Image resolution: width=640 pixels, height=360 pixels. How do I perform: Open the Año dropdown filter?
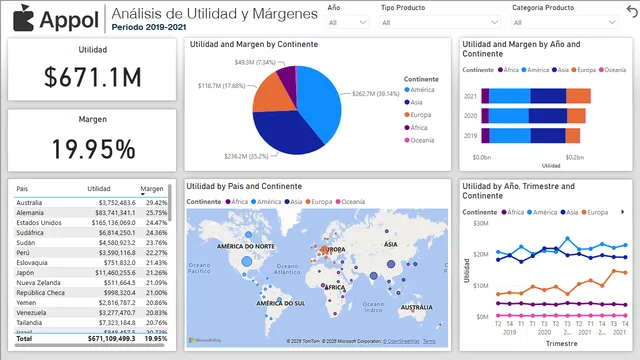[347, 22]
